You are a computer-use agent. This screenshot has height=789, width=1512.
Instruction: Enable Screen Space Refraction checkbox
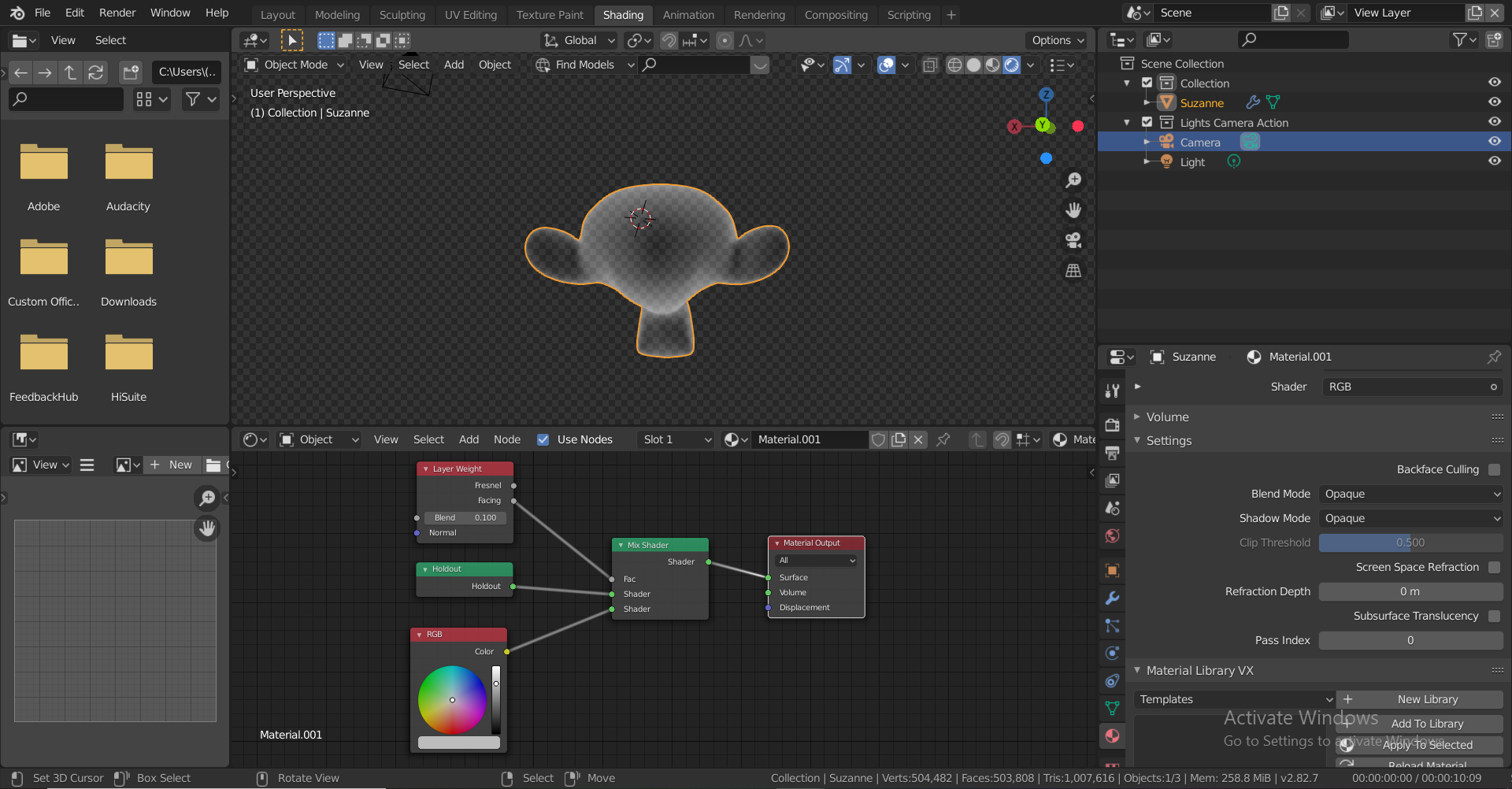1494,567
